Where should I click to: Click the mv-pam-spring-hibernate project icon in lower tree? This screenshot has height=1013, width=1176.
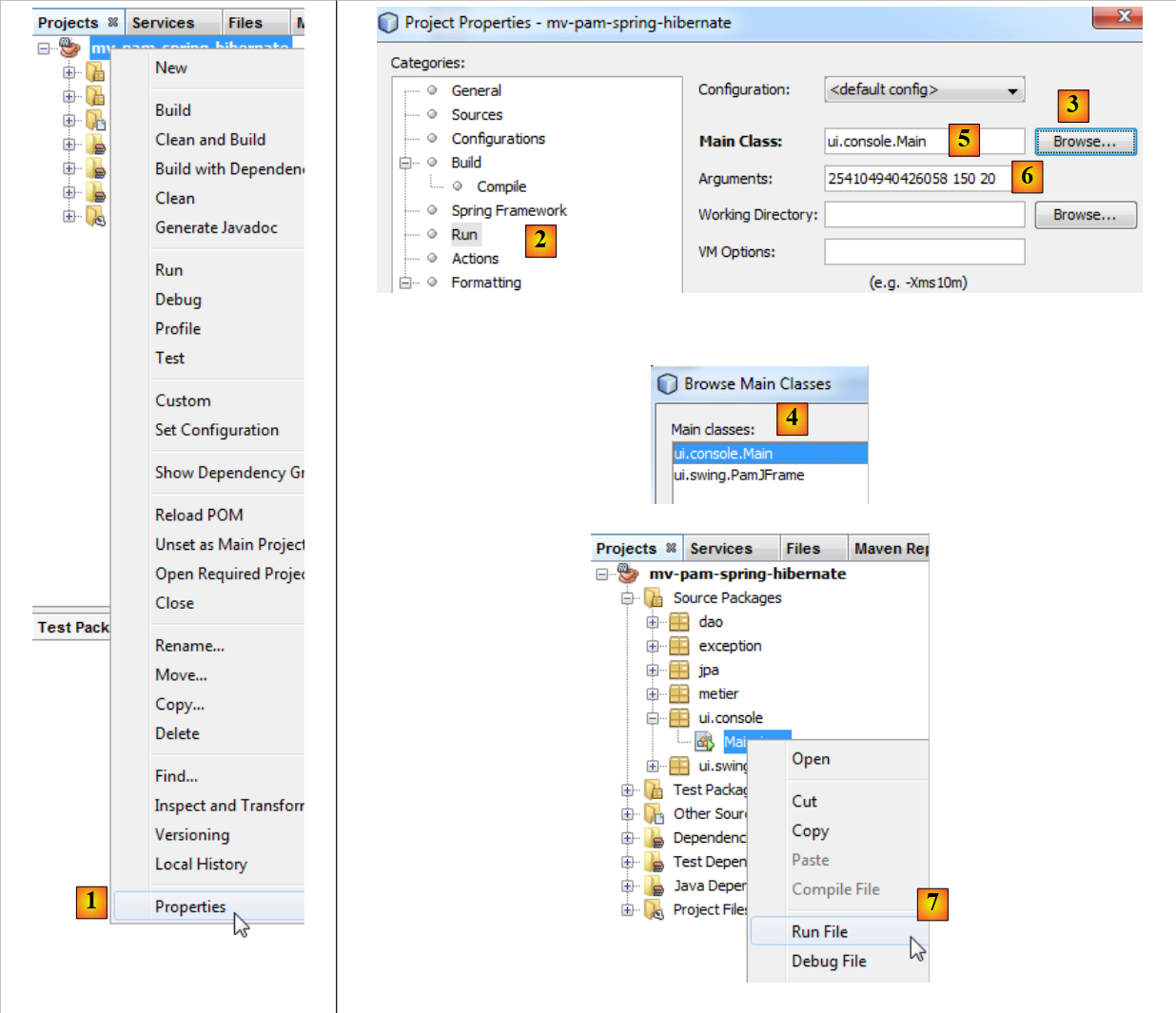tap(628, 574)
